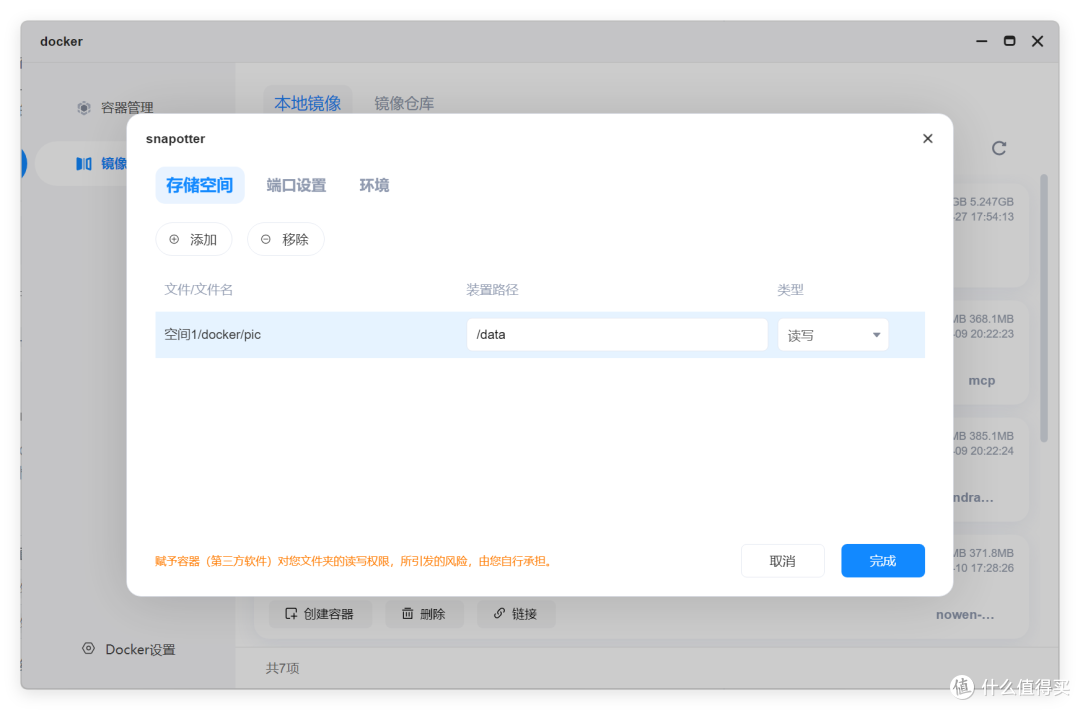Switch to 本地镜像 tab in docker window
The height and width of the screenshot is (710, 1080).
click(307, 103)
